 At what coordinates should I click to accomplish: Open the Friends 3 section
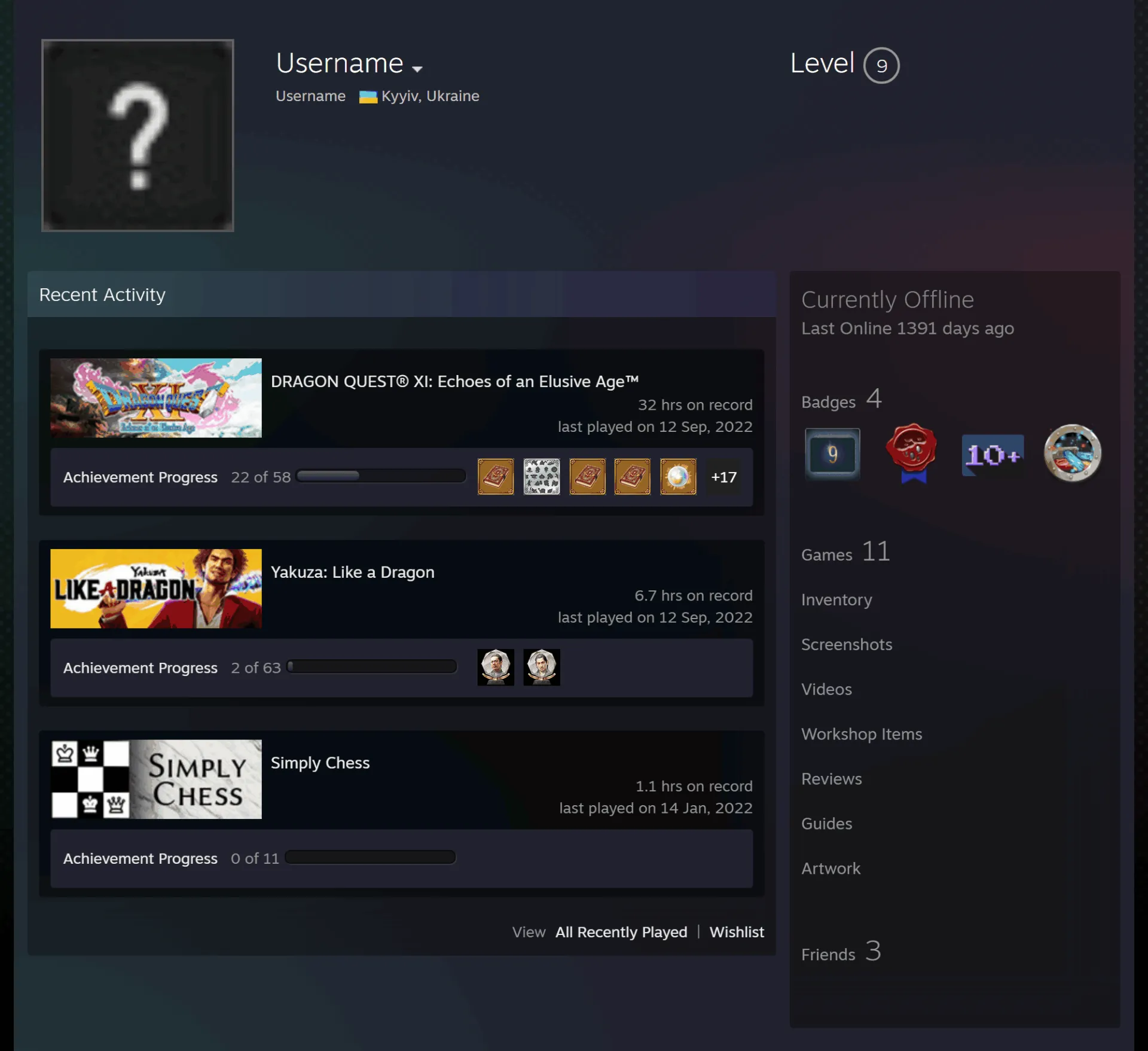[x=841, y=952]
